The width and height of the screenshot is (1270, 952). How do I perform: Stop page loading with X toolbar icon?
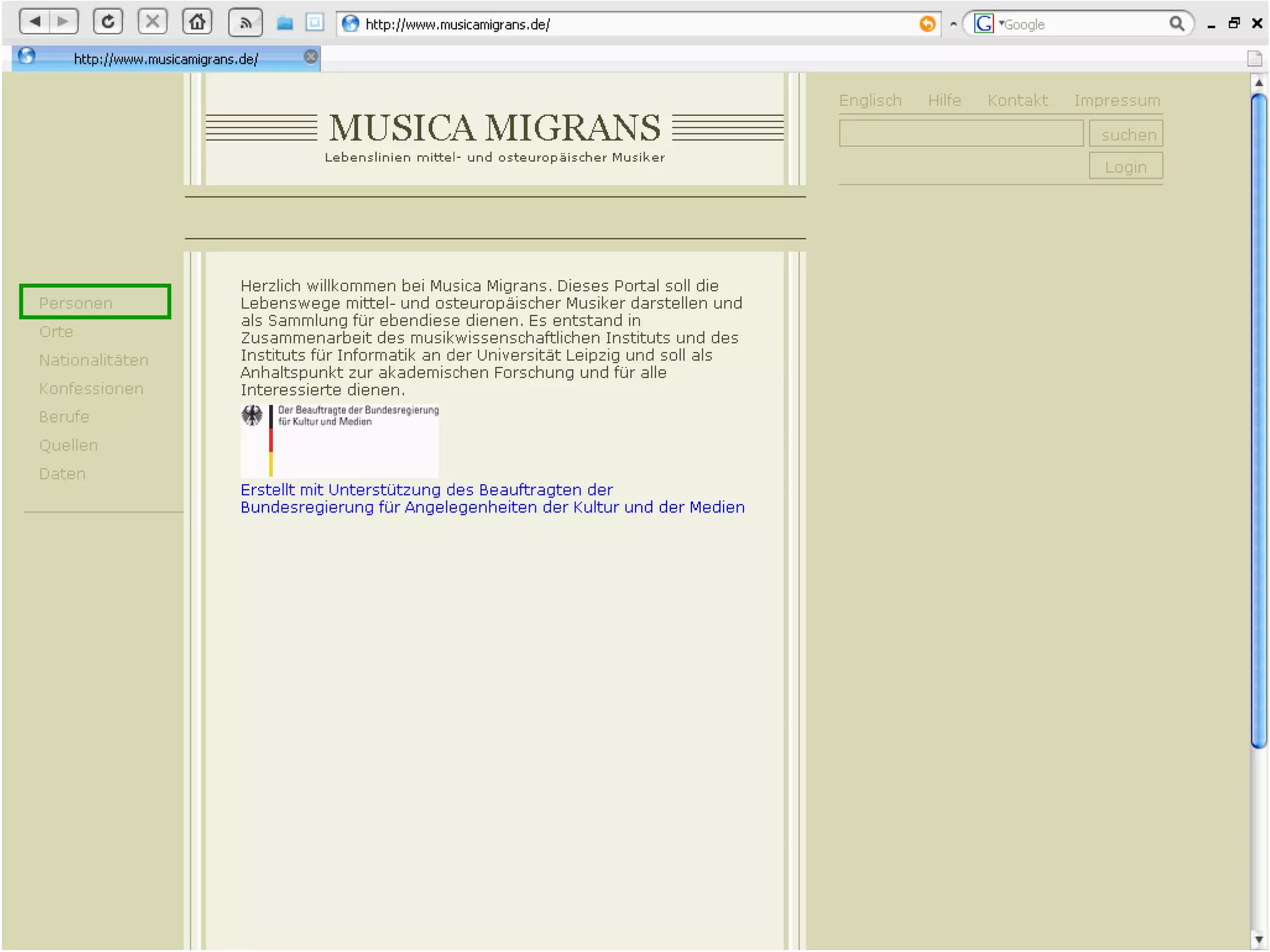coord(153,23)
